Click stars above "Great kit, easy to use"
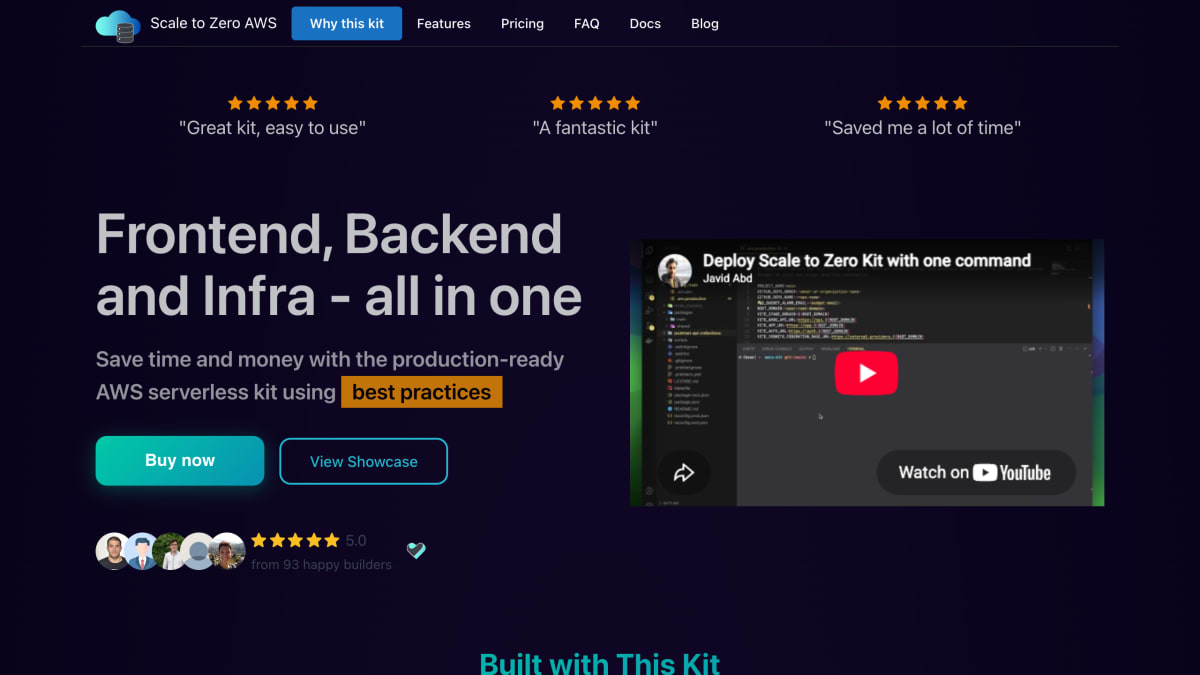Image resolution: width=1200 pixels, height=675 pixels. point(272,103)
